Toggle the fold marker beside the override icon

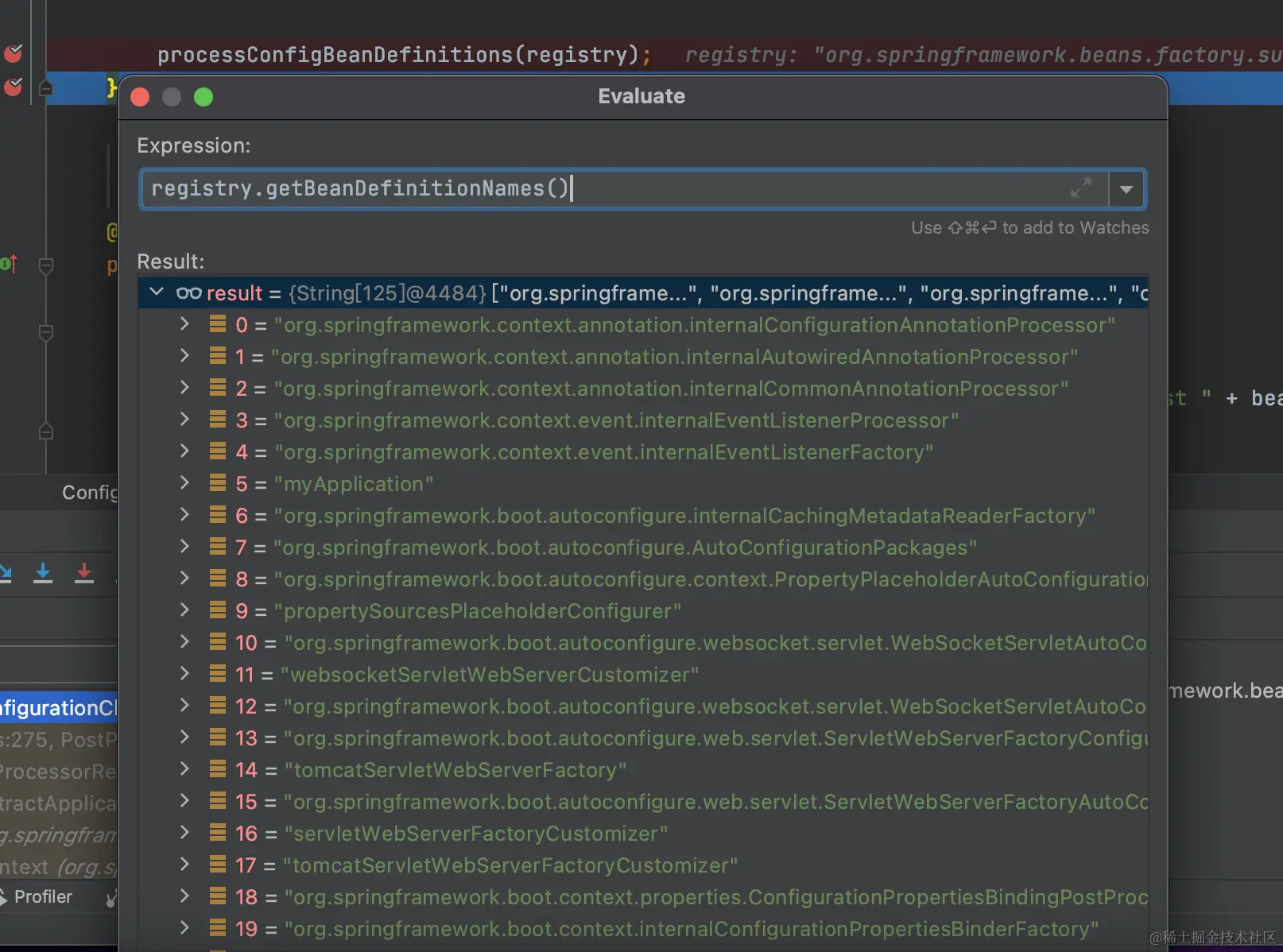tap(46, 265)
